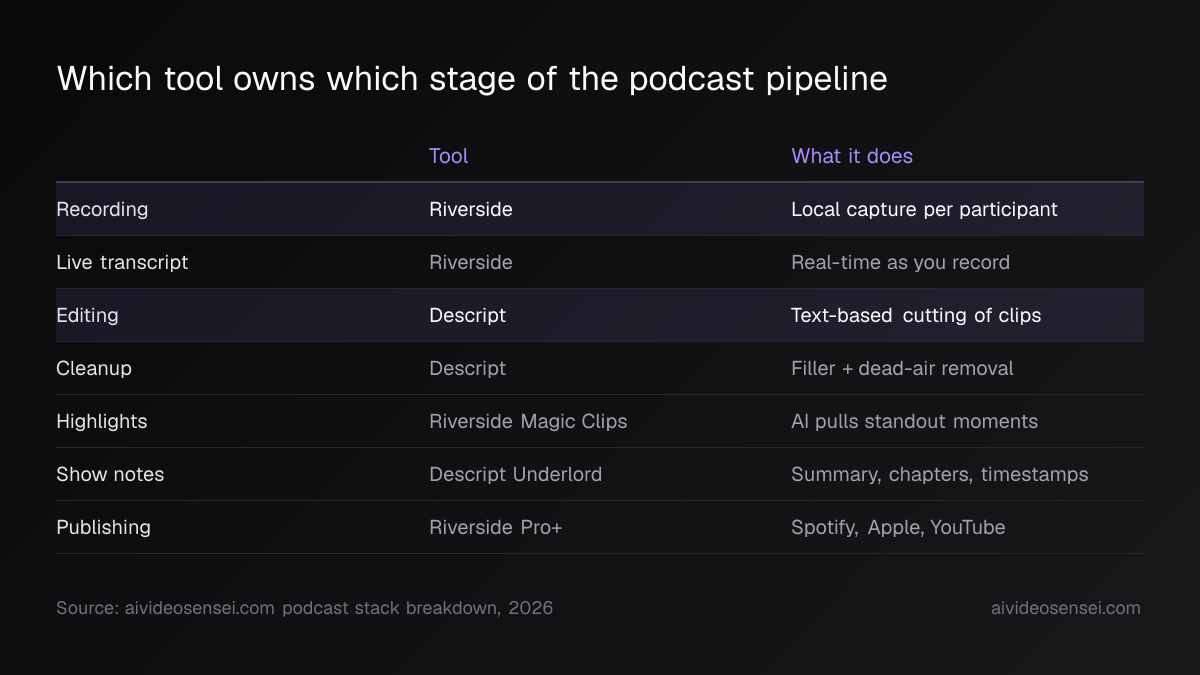Click "Real-time as you record" cell

(x=900, y=262)
